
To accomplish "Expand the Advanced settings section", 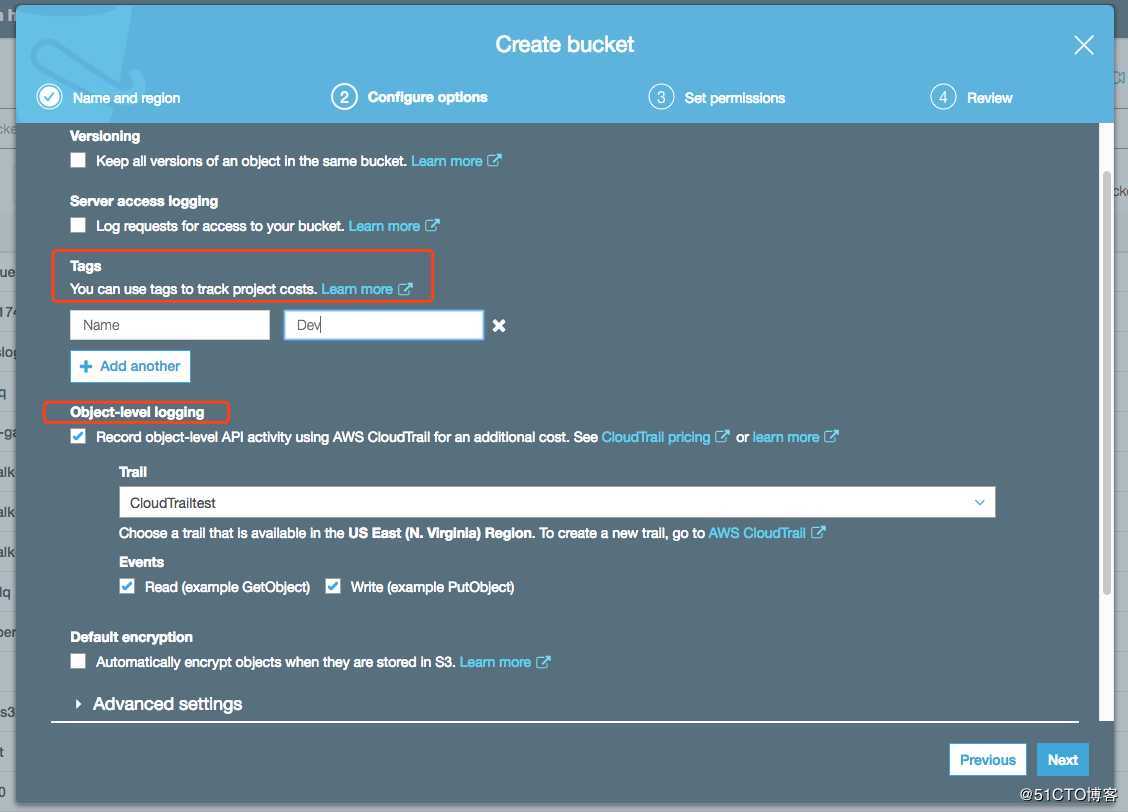I will coord(158,703).
